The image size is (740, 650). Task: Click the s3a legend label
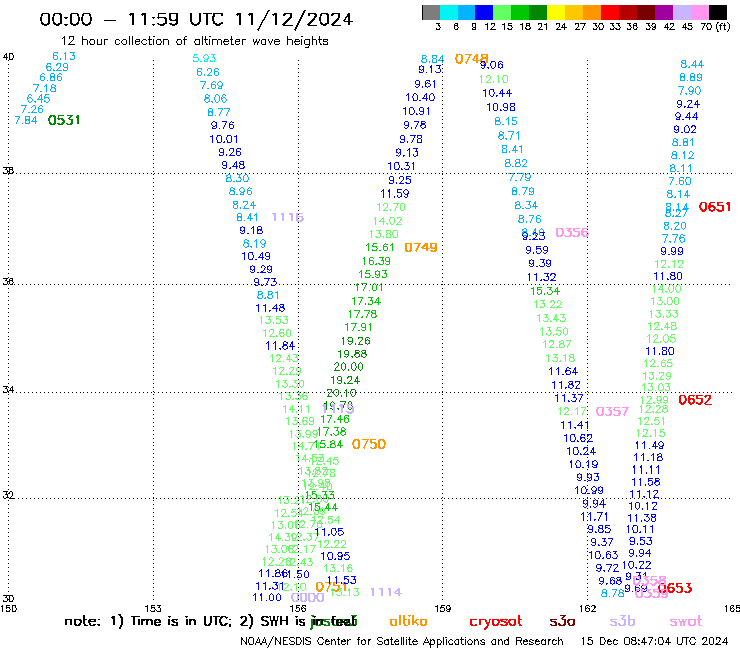pyautogui.click(x=562, y=621)
